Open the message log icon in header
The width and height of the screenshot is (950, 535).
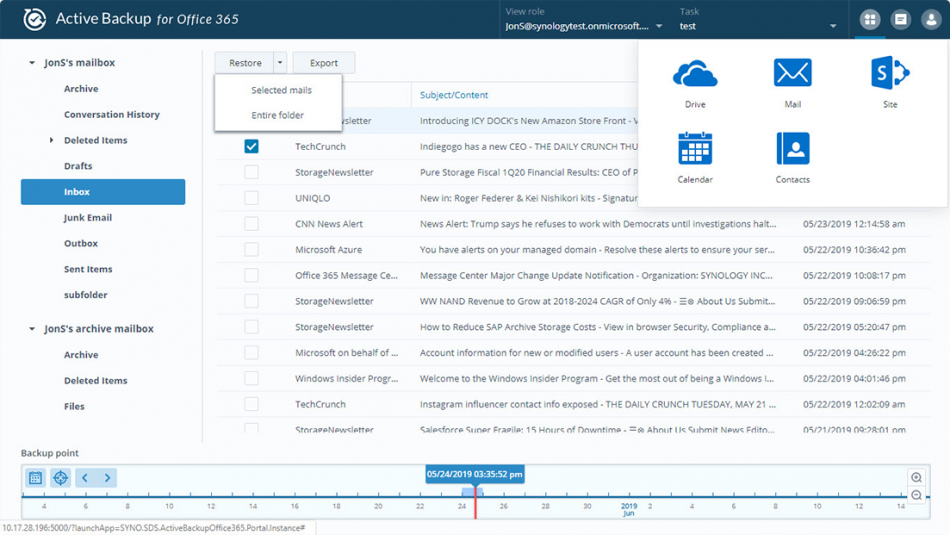[901, 19]
